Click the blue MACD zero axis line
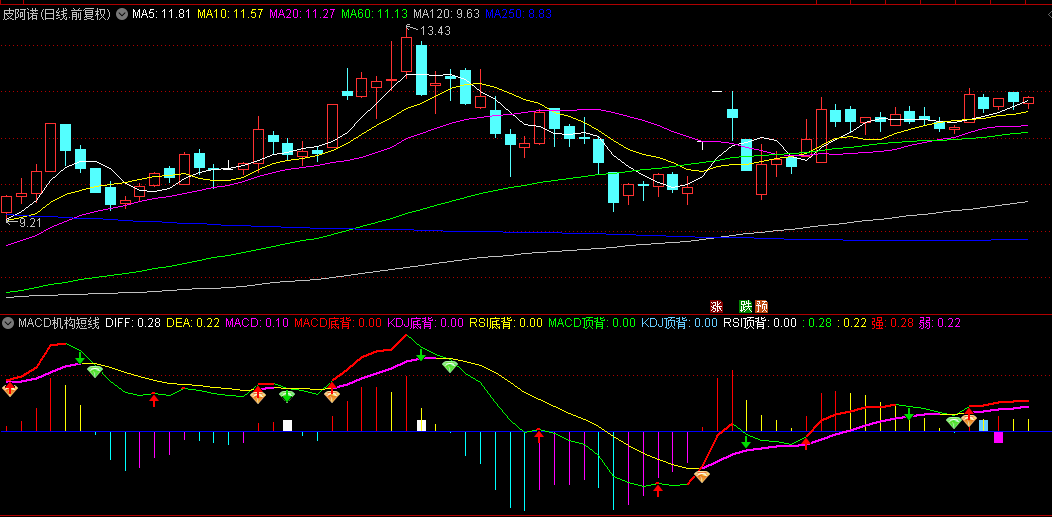 [526, 431]
